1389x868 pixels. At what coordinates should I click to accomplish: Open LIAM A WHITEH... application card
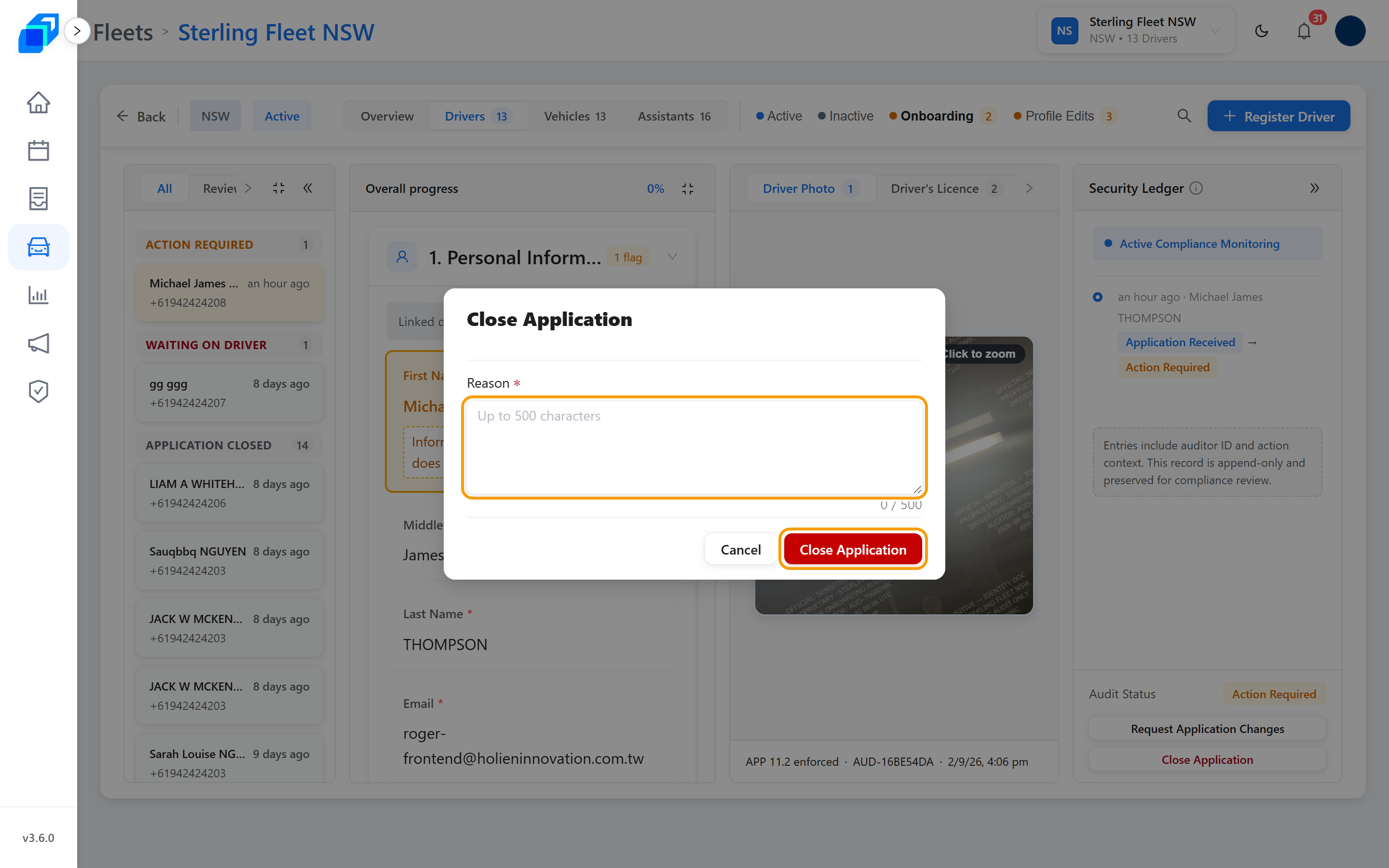tap(229, 494)
